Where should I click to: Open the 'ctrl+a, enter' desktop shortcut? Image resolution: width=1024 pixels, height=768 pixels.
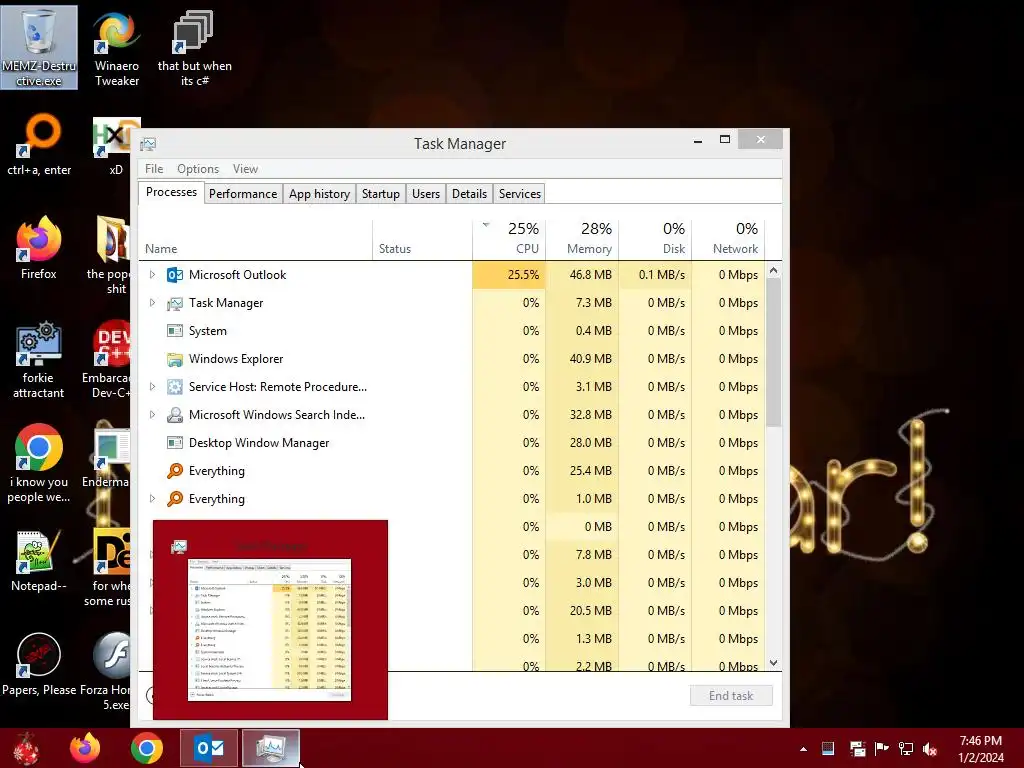39,145
